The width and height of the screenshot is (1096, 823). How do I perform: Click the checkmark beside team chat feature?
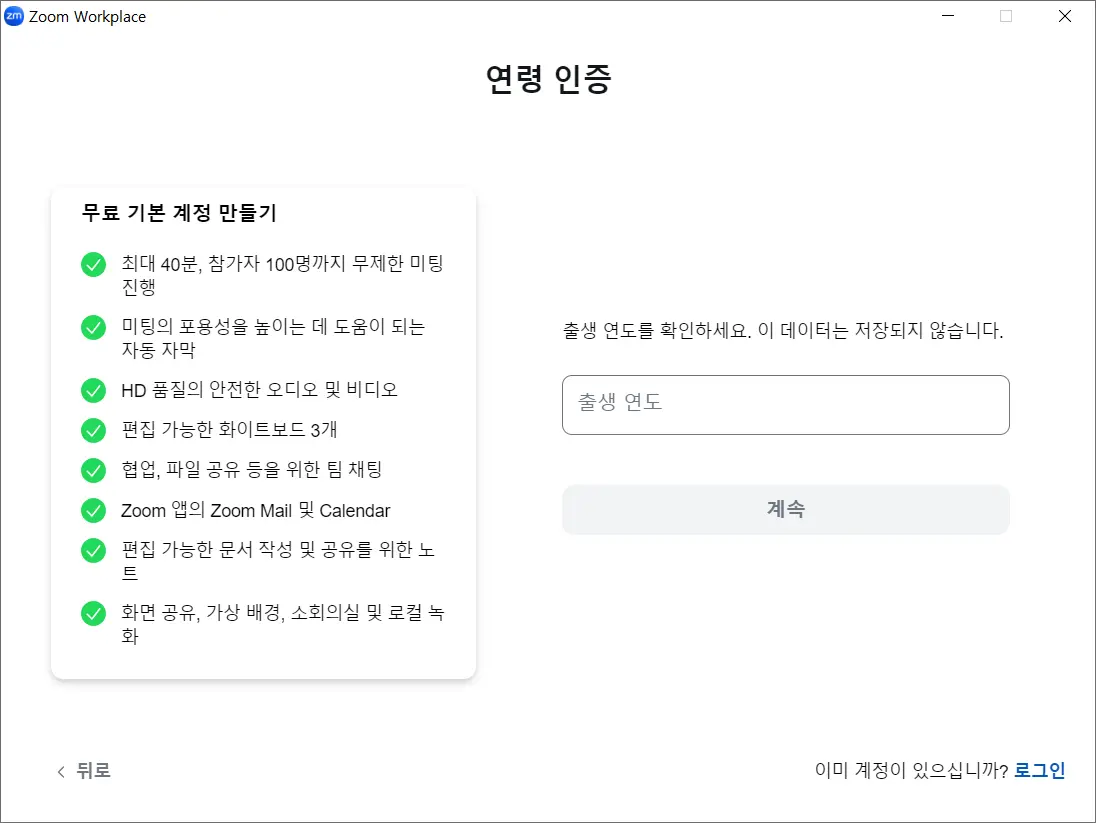(93, 470)
